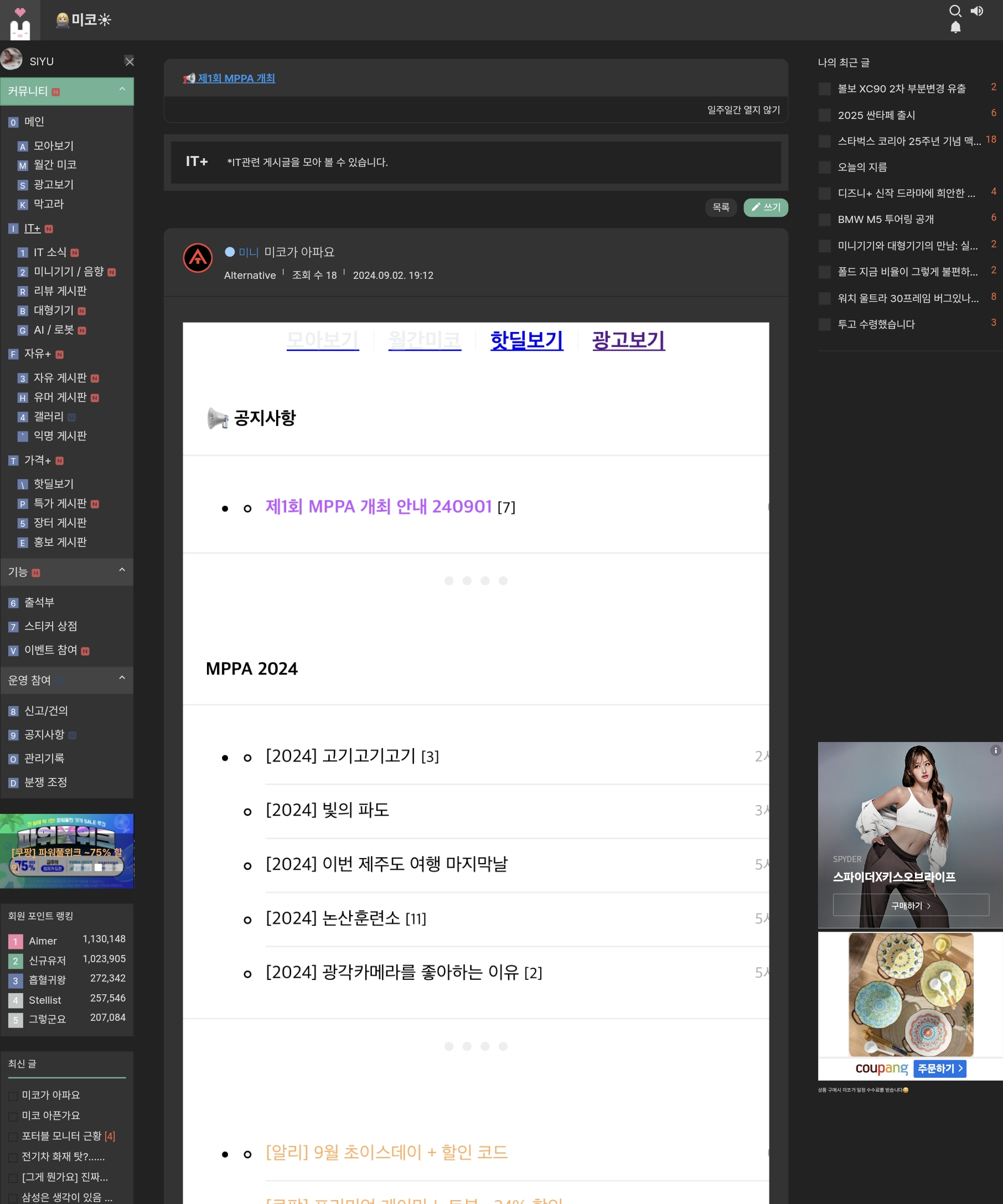This screenshot has height=1204, width=1003.
Task: Open 제1회 MPPA 개최 안내 240901 post
Action: tap(379, 506)
